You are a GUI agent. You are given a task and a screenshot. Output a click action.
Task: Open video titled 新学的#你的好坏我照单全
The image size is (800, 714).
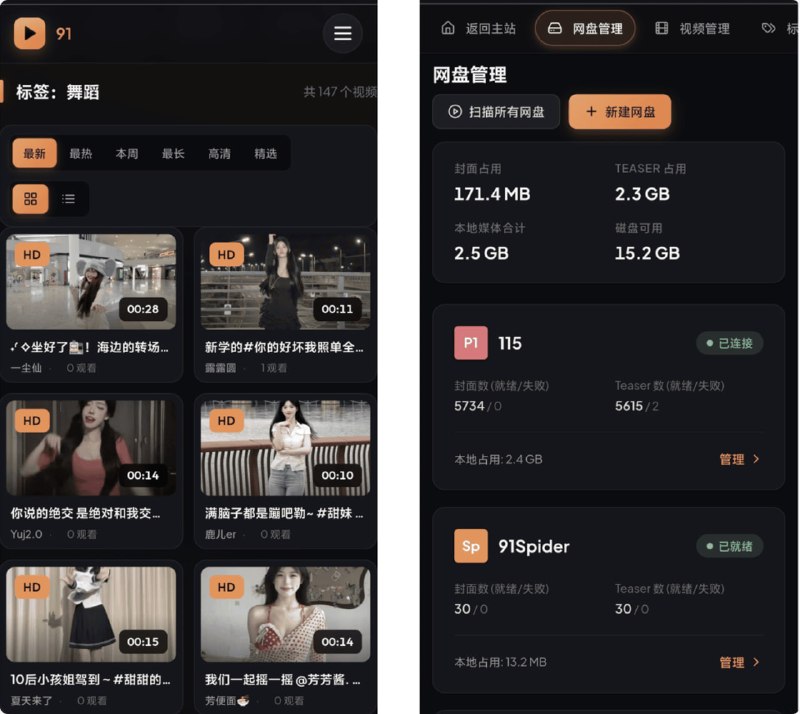pos(284,347)
